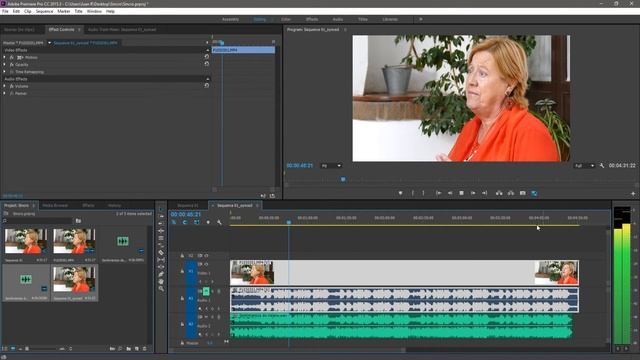Toggle track output eye for V2
This screenshot has height=360, width=640.
(x=206, y=256)
